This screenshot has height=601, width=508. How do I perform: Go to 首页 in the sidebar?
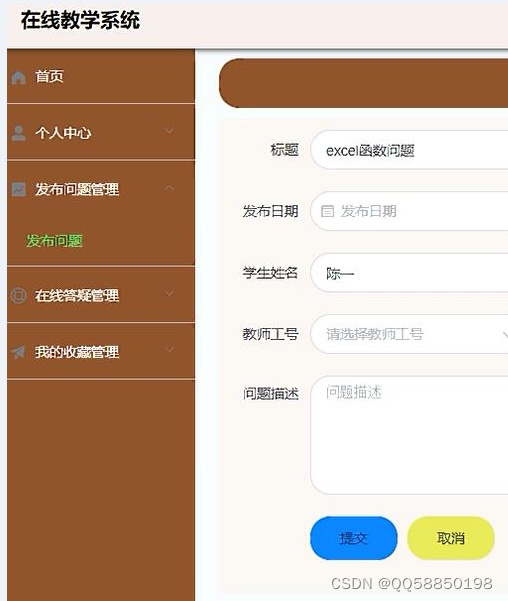(101, 76)
